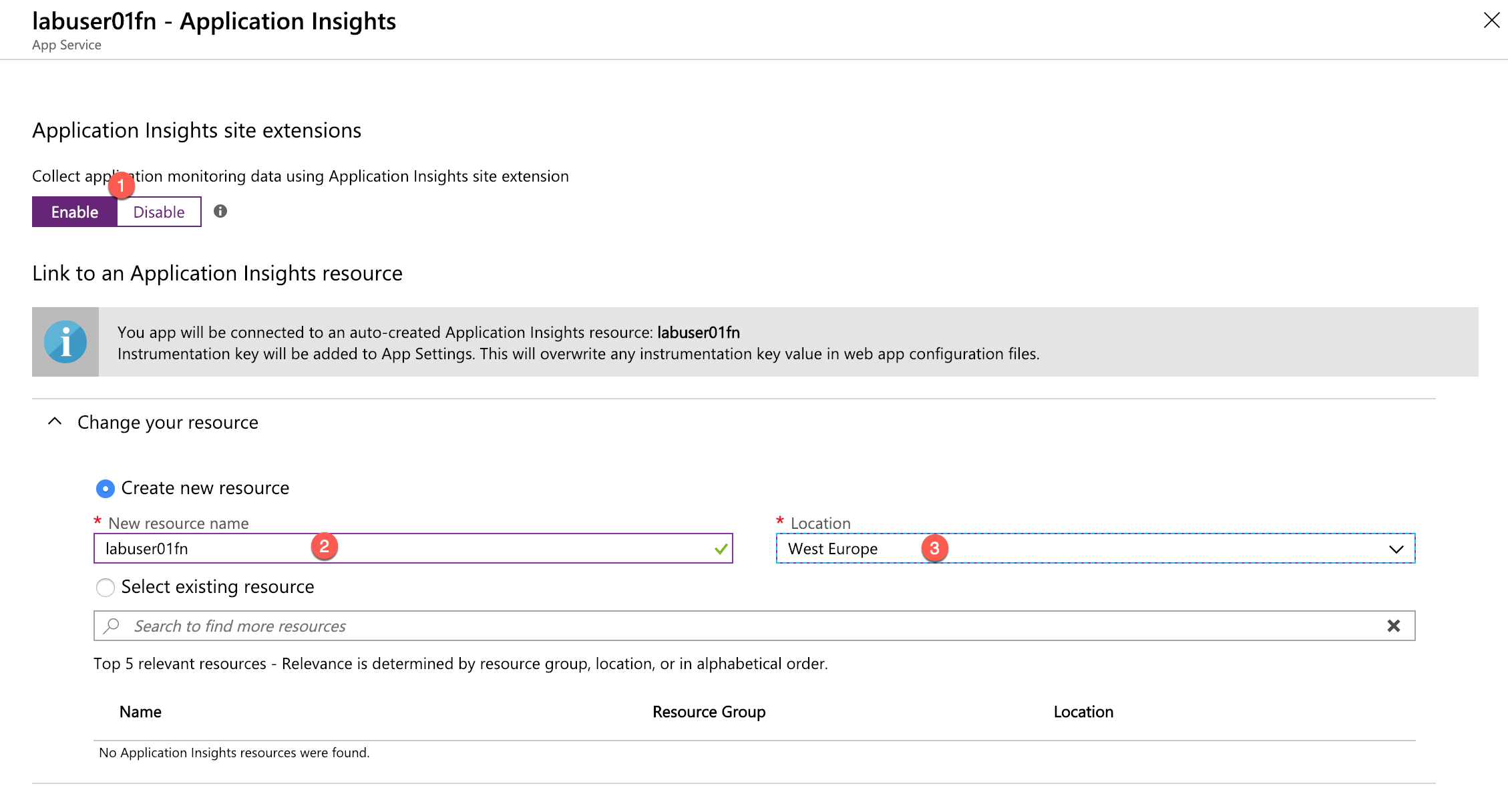Viewport: 1508px width, 812px height.
Task: Enable Application Insights site extension
Action: pyautogui.click(x=75, y=212)
